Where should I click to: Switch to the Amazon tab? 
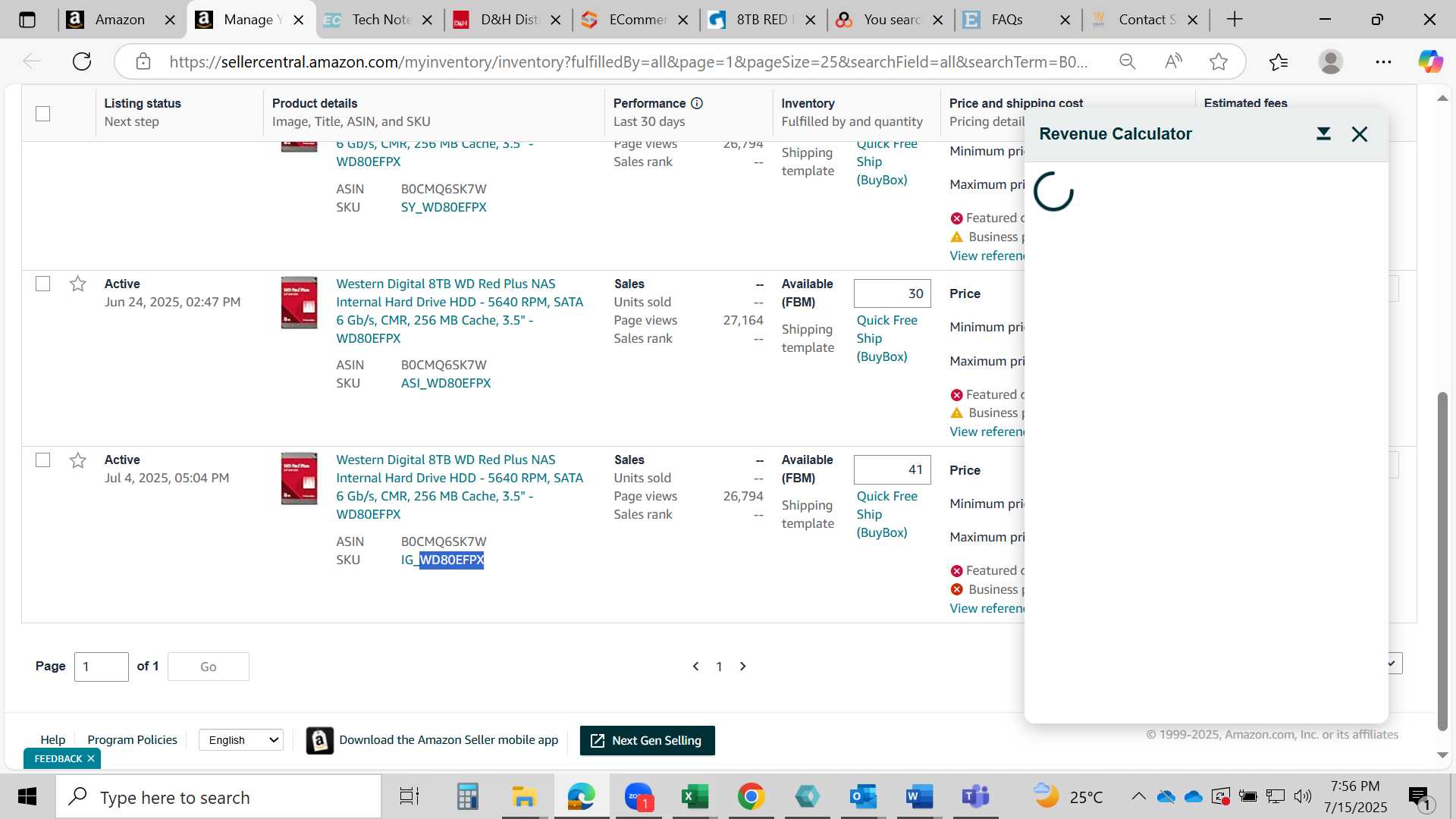(x=120, y=20)
